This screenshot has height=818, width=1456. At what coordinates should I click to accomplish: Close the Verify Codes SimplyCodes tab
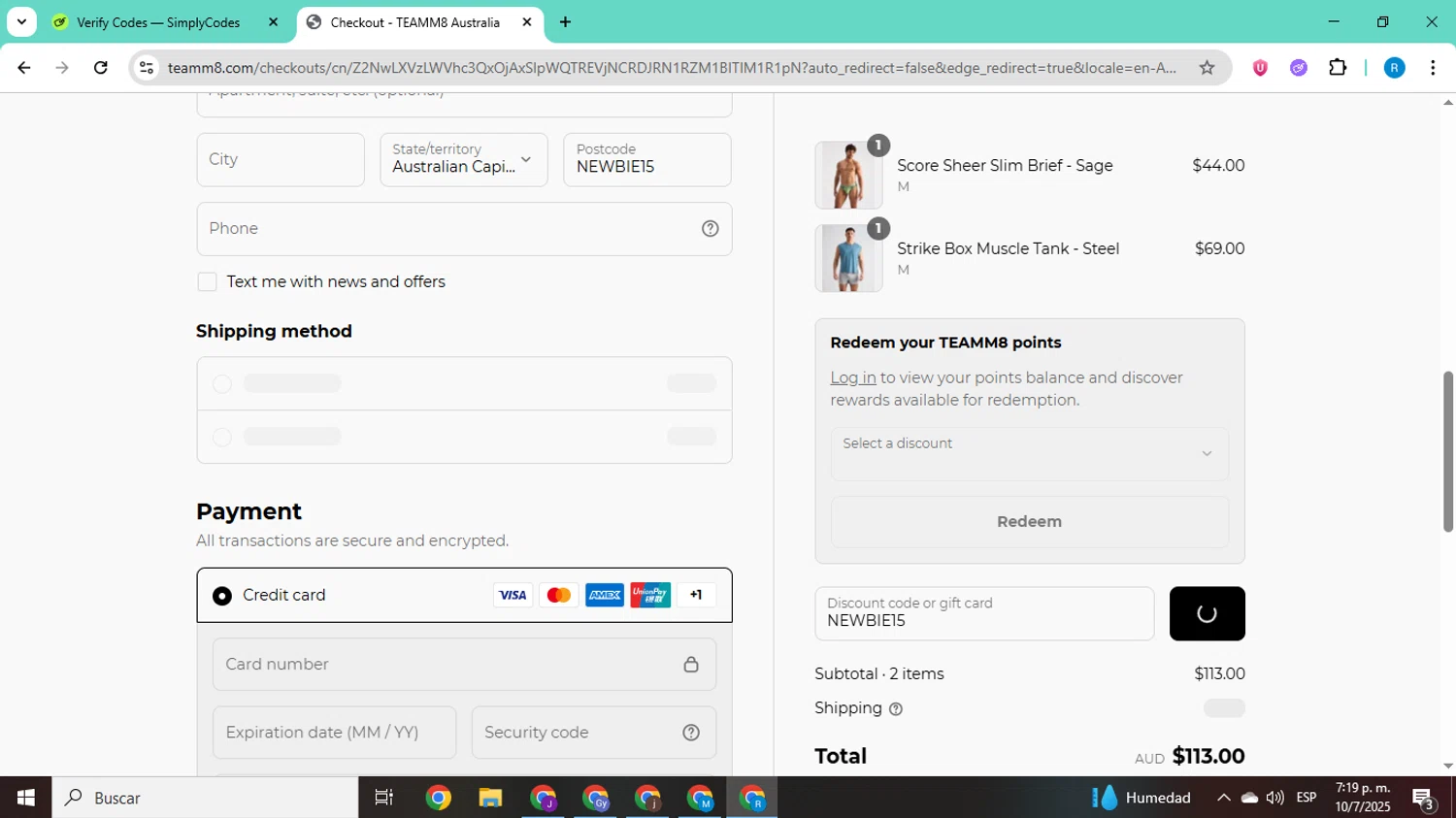tap(273, 21)
